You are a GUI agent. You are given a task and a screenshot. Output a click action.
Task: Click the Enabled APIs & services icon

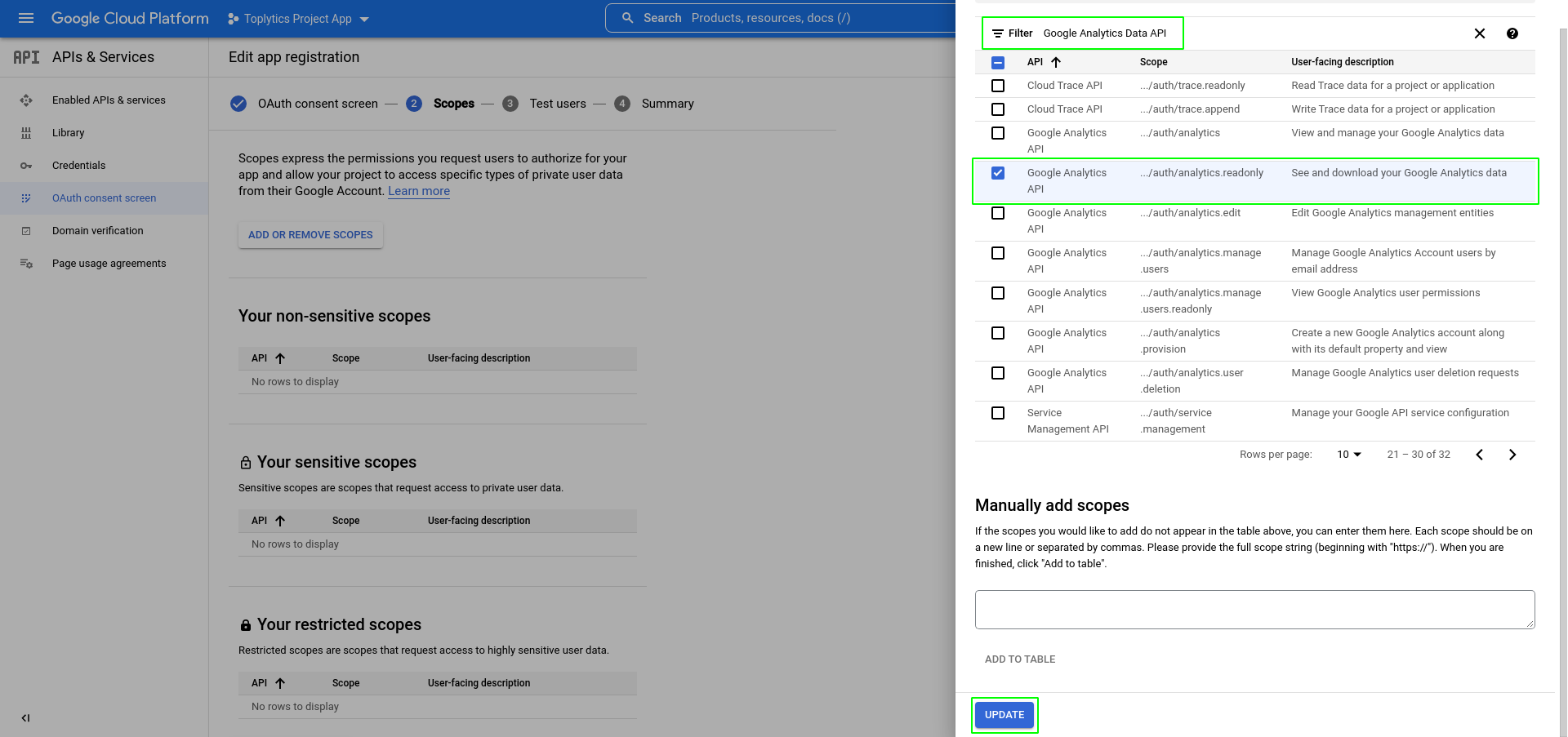click(x=26, y=100)
